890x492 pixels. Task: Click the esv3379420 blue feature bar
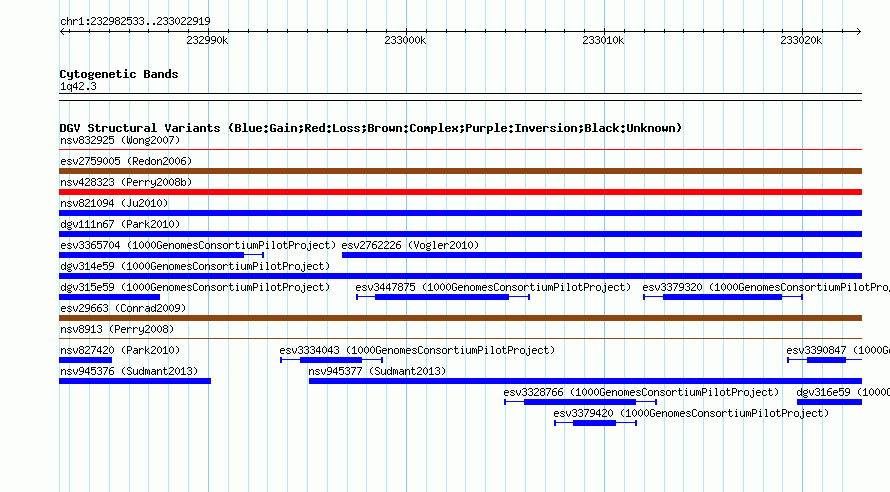[594, 423]
